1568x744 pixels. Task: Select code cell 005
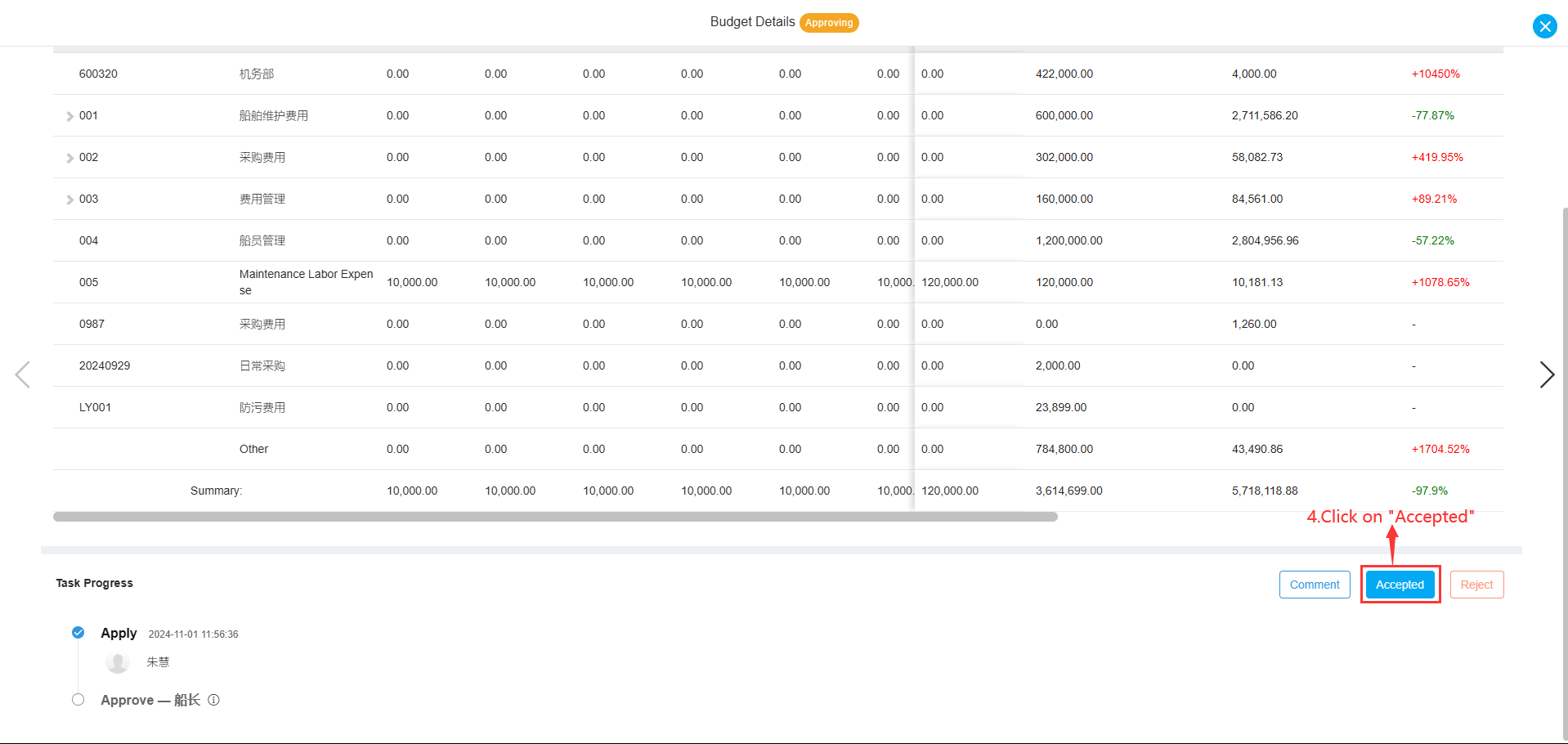pyautogui.click(x=88, y=282)
